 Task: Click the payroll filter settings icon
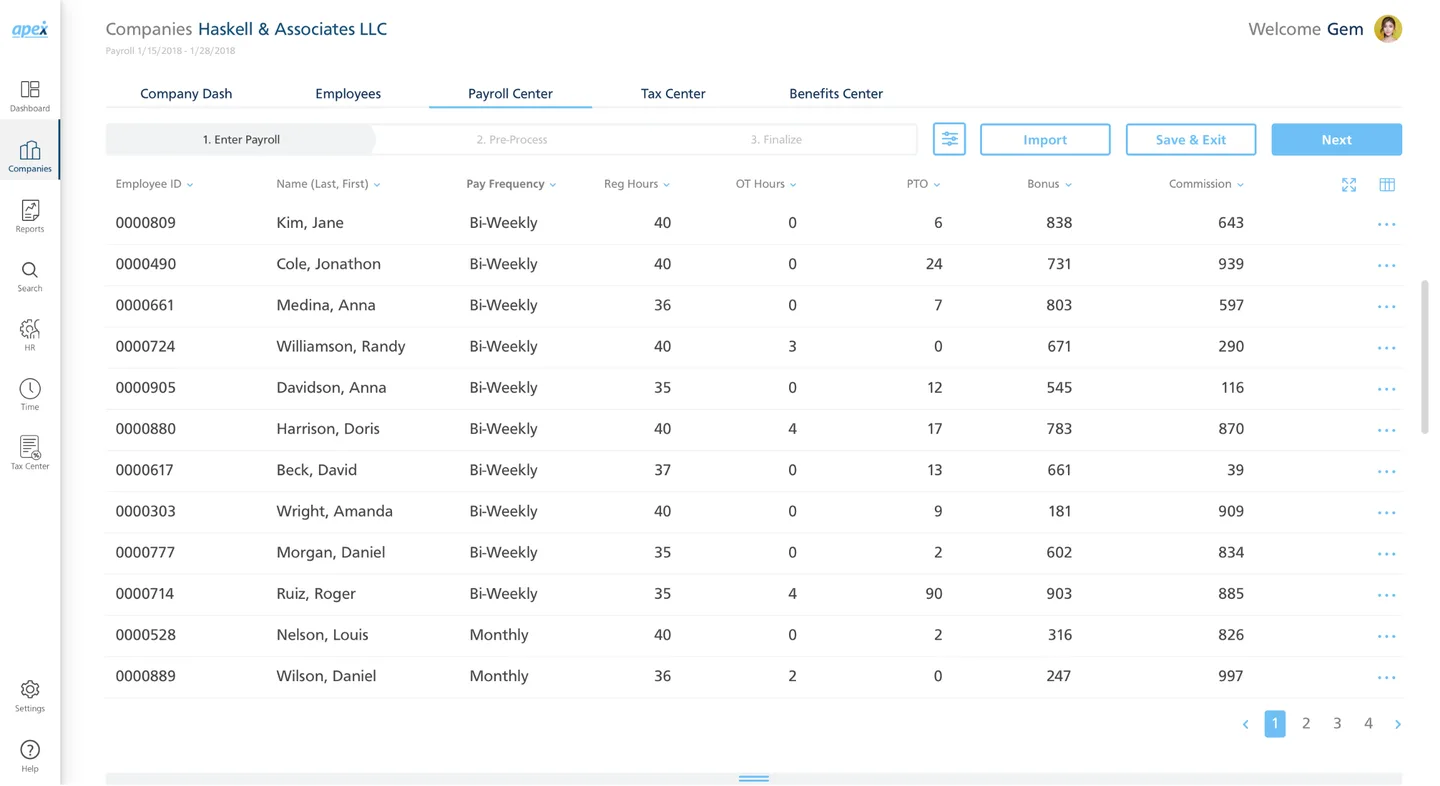click(948, 139)
